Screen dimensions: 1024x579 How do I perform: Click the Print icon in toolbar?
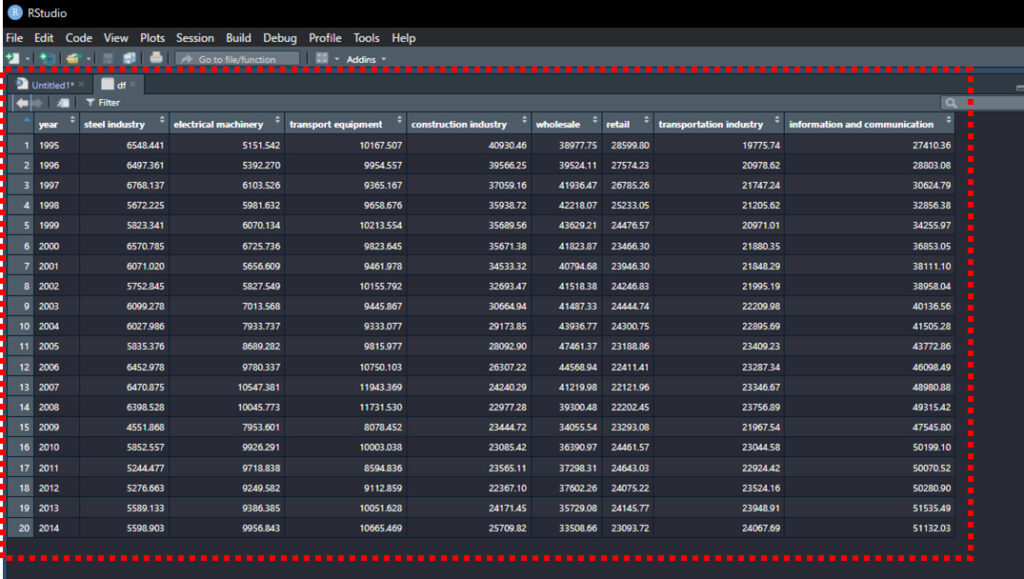(x=157, y=59)
